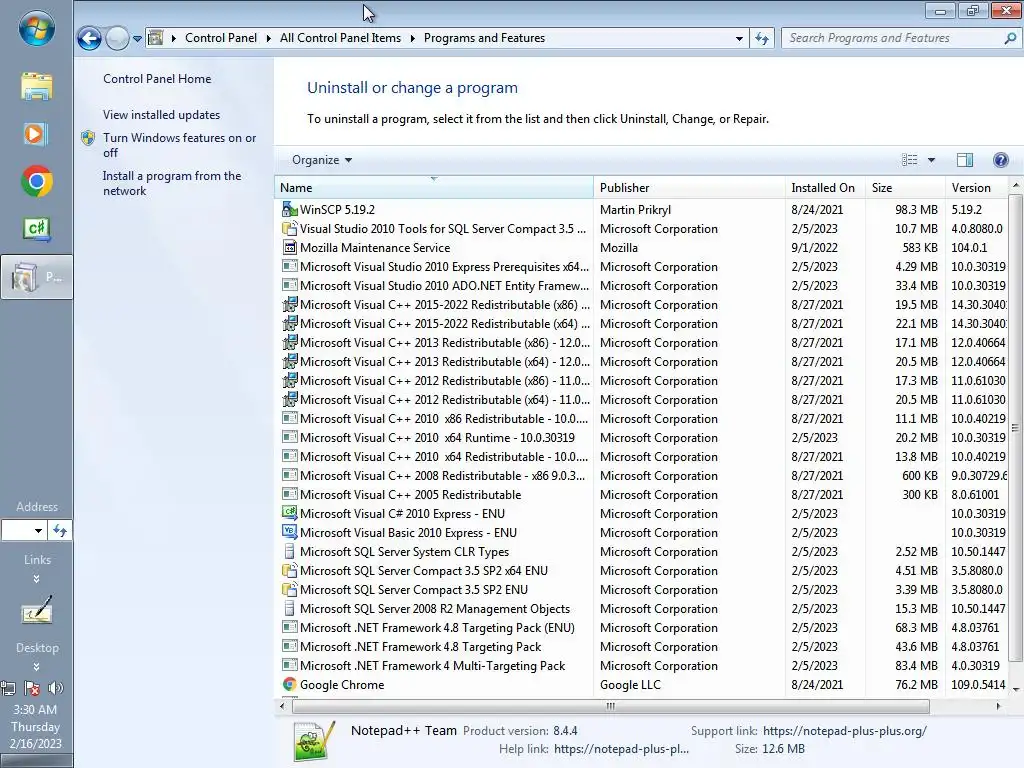This screenshot has width=1024, height=768.
Task: Click the Action Center flag tray icon
Action: click(31, 688)
